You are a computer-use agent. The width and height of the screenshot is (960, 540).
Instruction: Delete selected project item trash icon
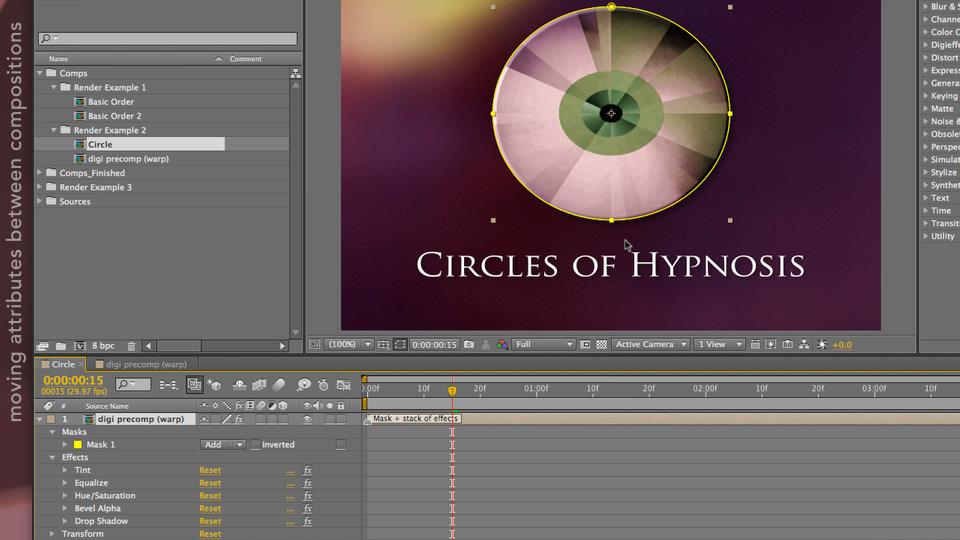131,346
